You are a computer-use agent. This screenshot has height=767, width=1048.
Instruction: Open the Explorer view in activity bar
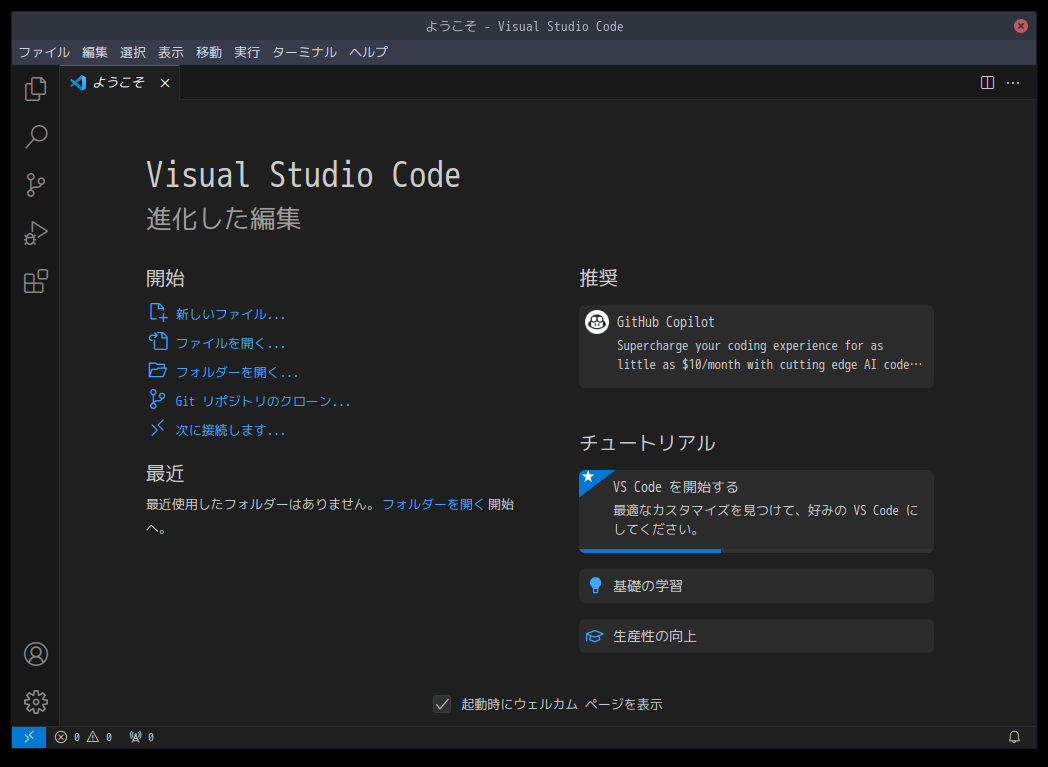coord(35,89)
